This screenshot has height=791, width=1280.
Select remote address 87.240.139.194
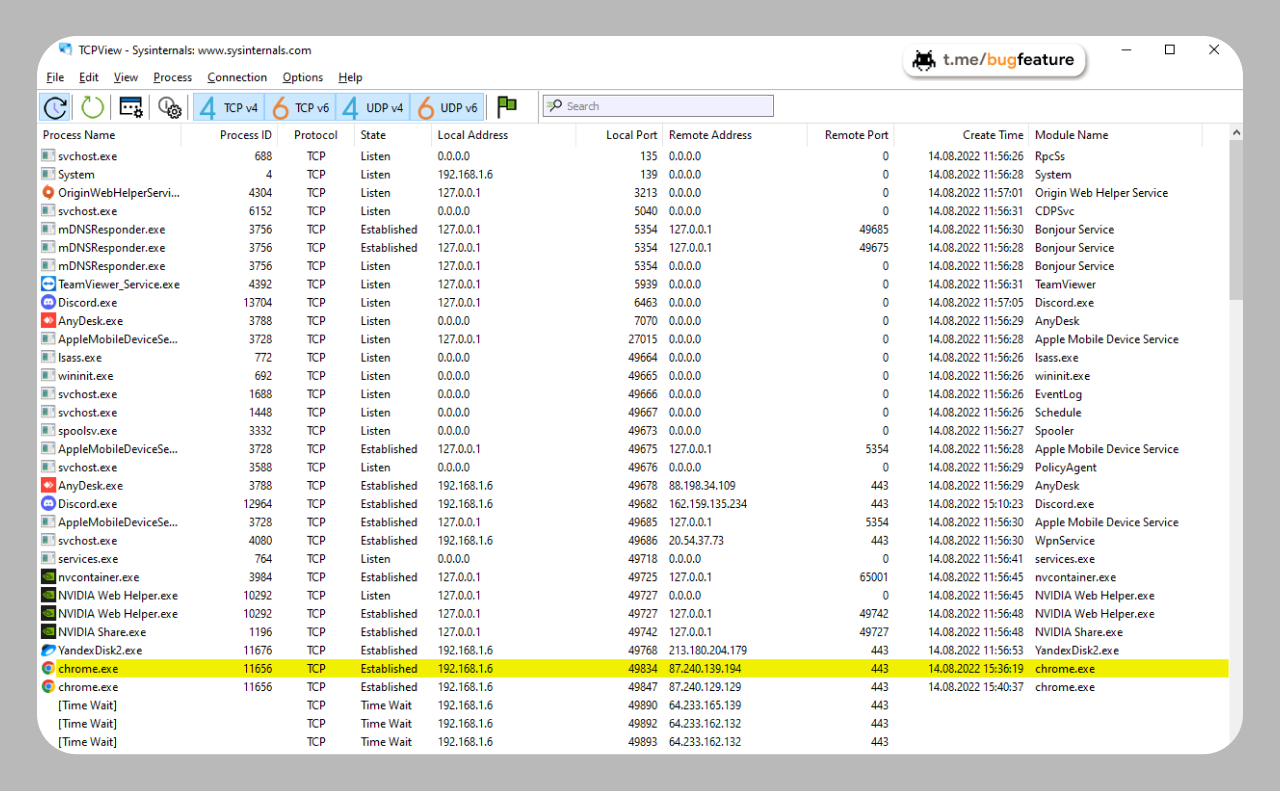pyautogui.click(x=705, y=669)
